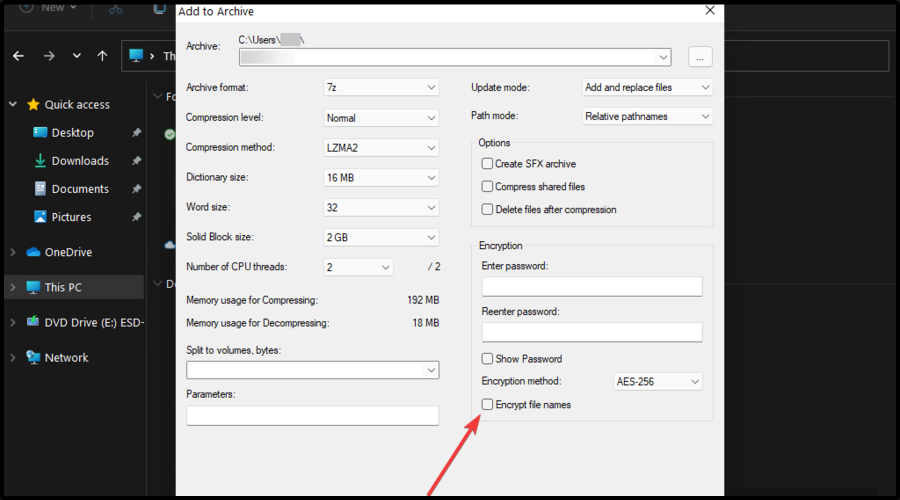Click the DVD Drive (E:) icon
The width and height of the screenshot is (900, 500).
(33, 322)
